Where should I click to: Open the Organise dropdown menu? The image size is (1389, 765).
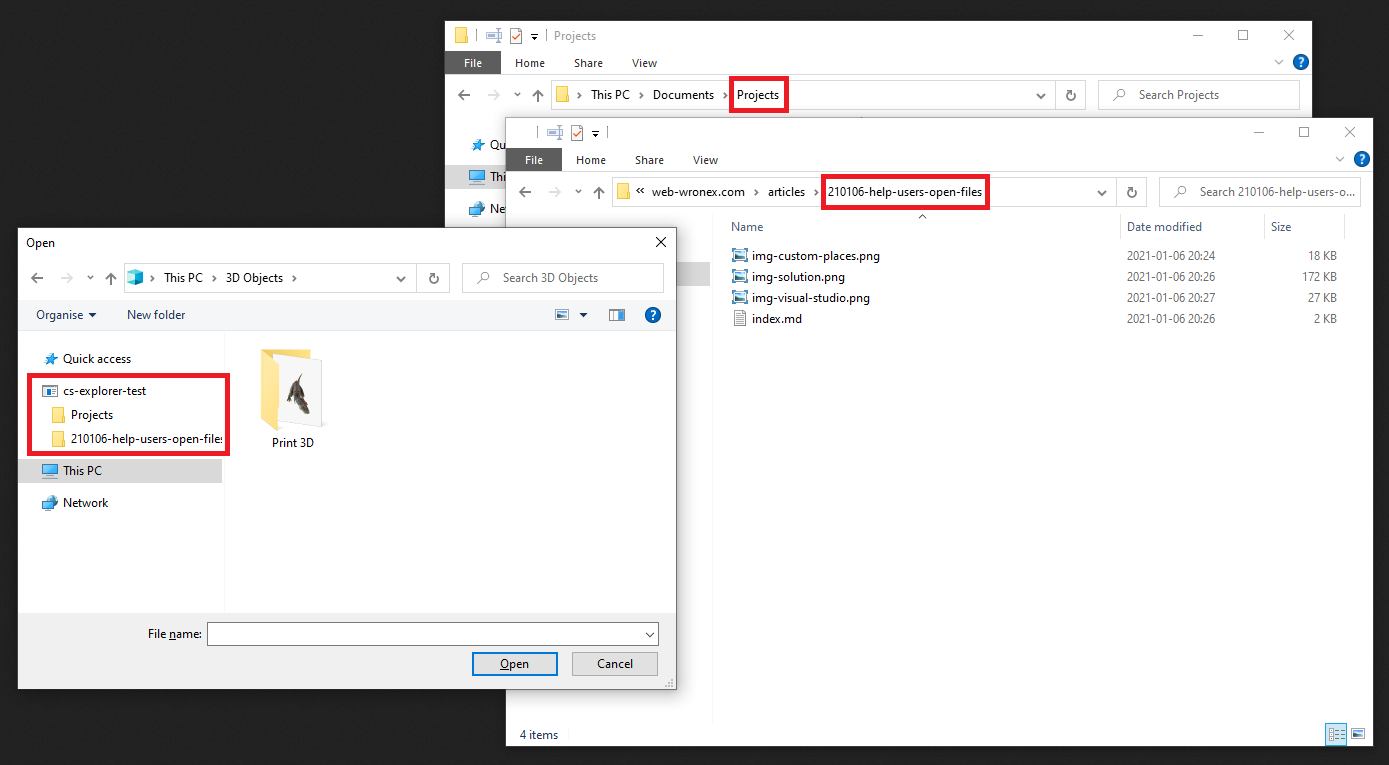(65, 314)
